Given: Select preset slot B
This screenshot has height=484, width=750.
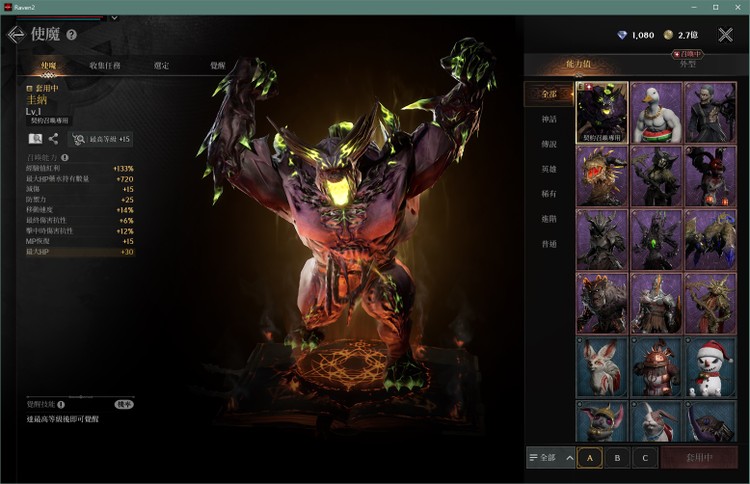Looking at the screenshot, I should (x=617, y=458).
